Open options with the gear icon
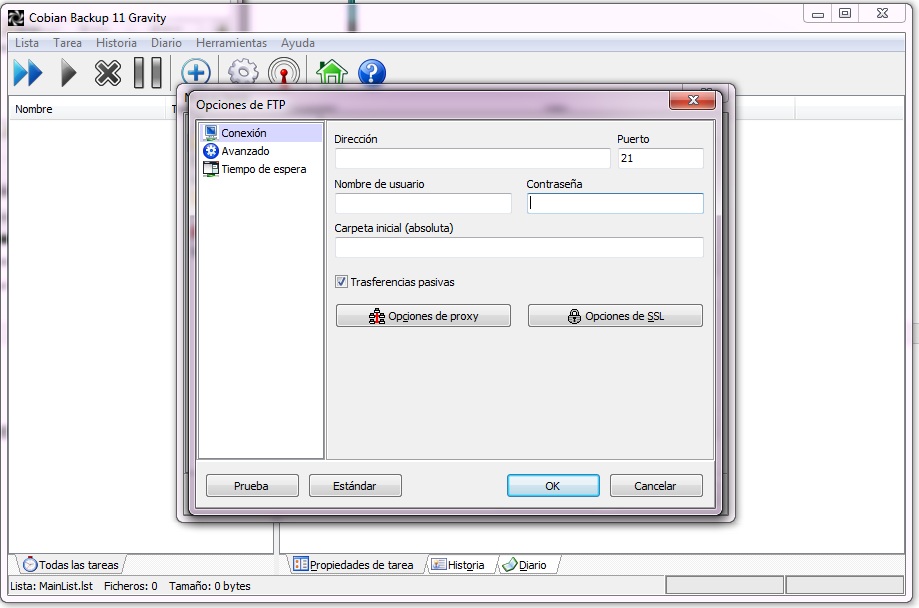 coord(243,73)
